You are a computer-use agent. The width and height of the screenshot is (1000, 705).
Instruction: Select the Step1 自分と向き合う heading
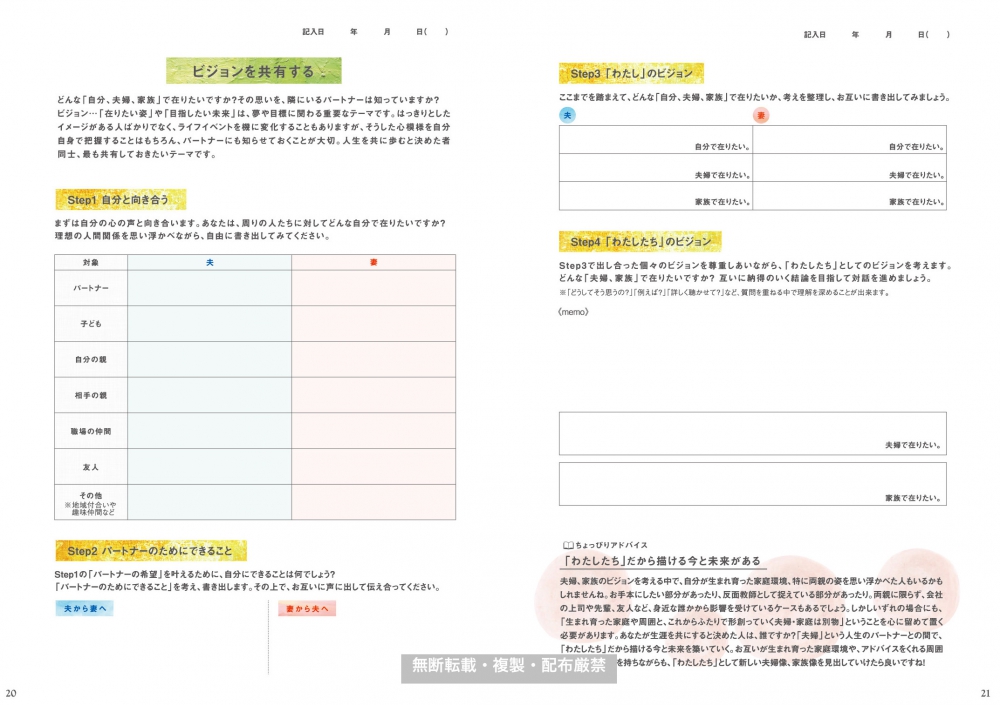(x=121, y=200)
